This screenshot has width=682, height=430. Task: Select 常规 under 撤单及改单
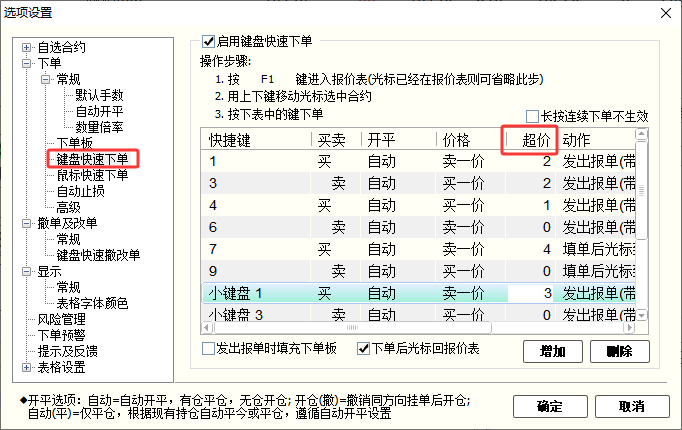[68, 239]
